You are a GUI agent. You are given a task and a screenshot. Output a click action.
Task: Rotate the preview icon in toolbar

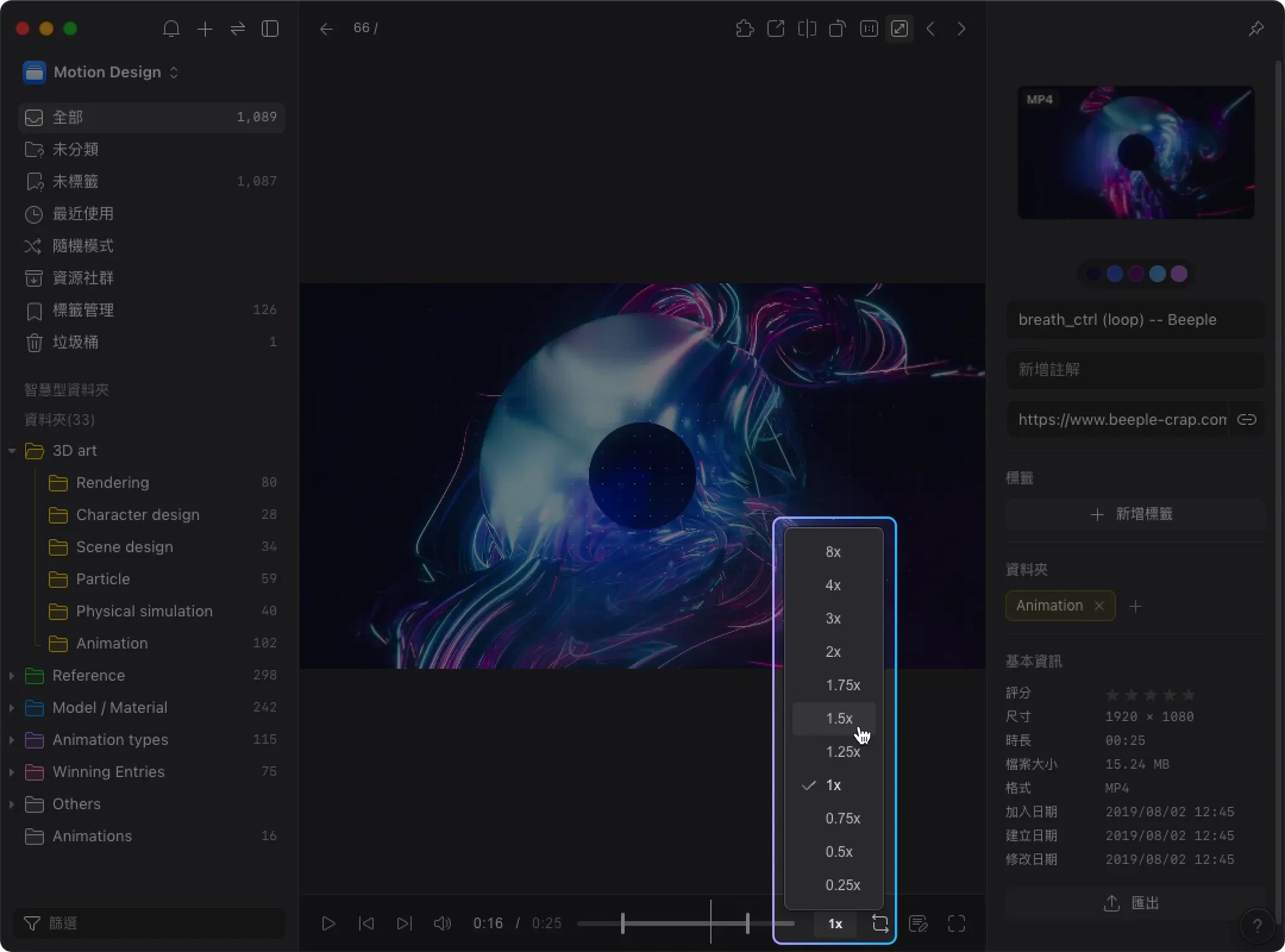tap(838, 29)
